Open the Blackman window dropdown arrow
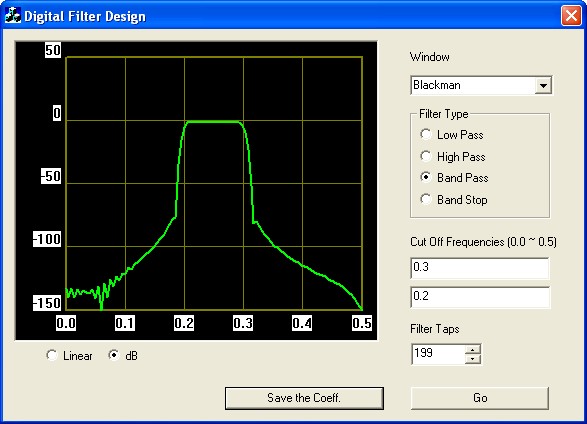The height and width of the screenshot is (424, 587). [543, 85]
